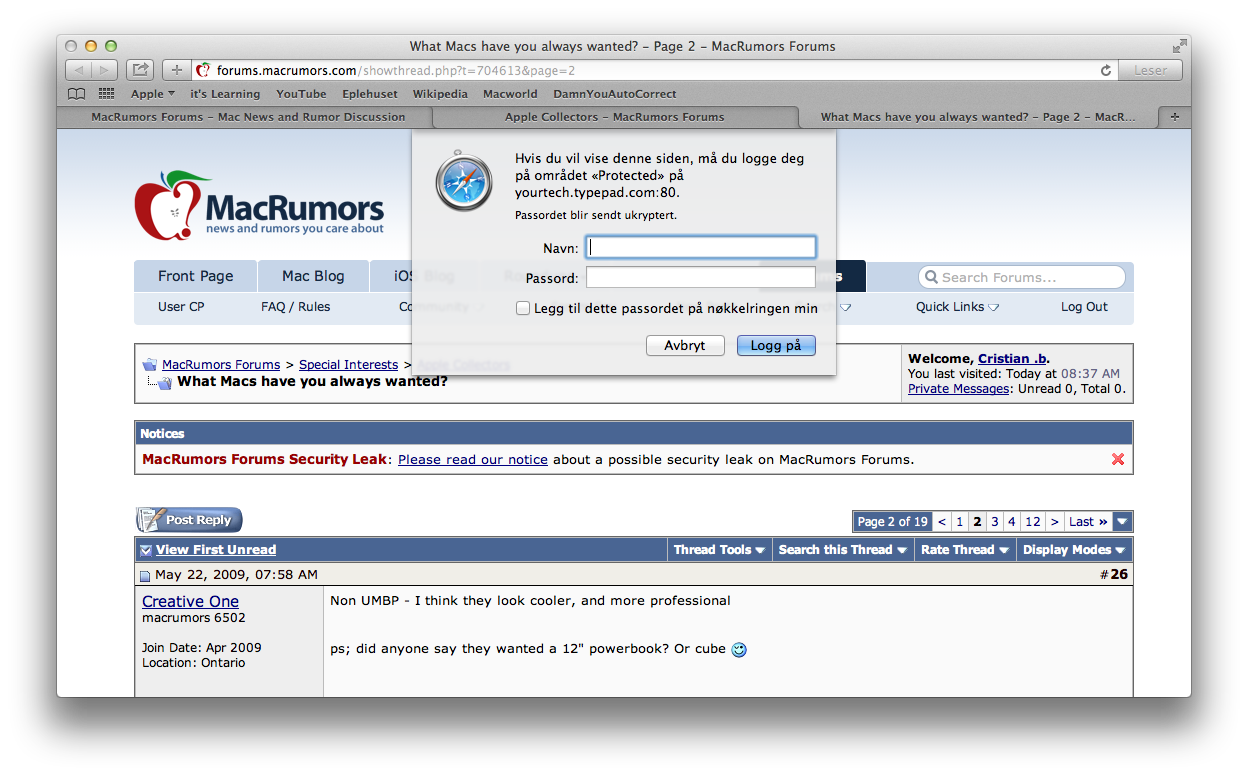Open Private Messages link

[958, 389]
